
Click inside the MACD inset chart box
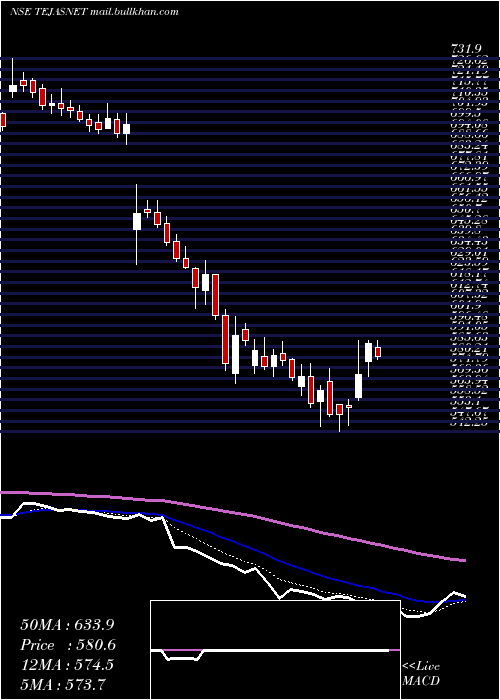tap(275, 650)
